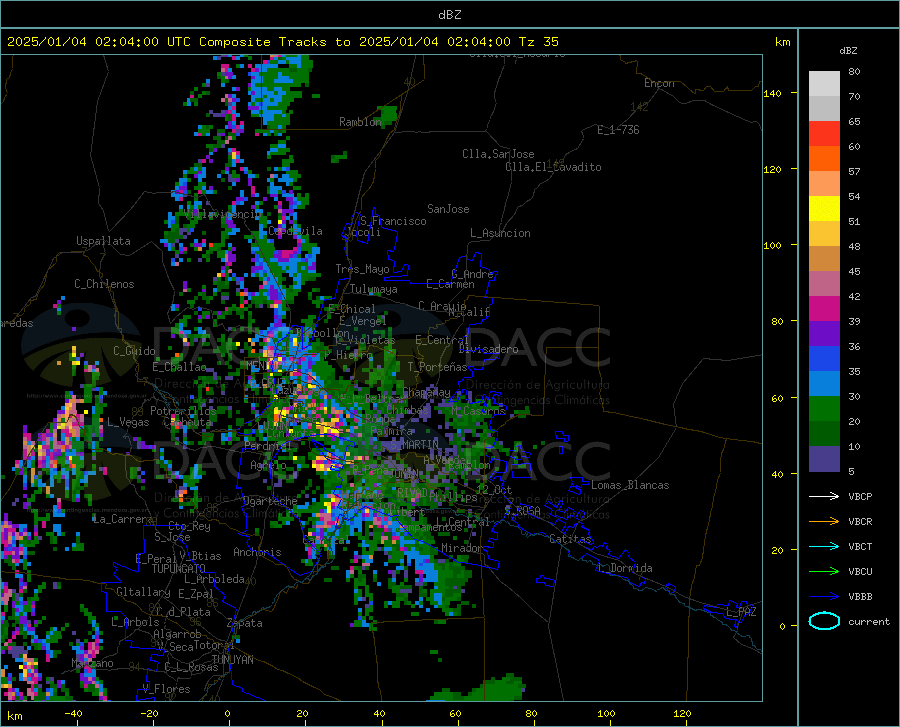Click the 'E_1-736' map label
This screenshot has width=900, height=727.
618,130
